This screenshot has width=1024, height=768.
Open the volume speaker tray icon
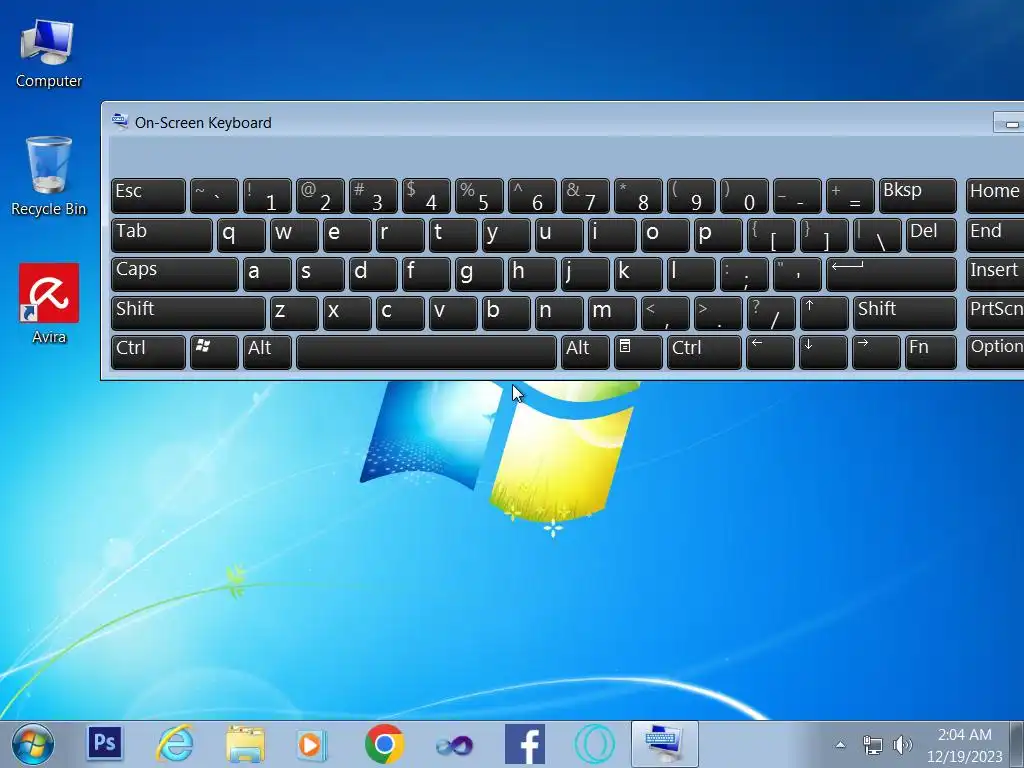(903, 744)
